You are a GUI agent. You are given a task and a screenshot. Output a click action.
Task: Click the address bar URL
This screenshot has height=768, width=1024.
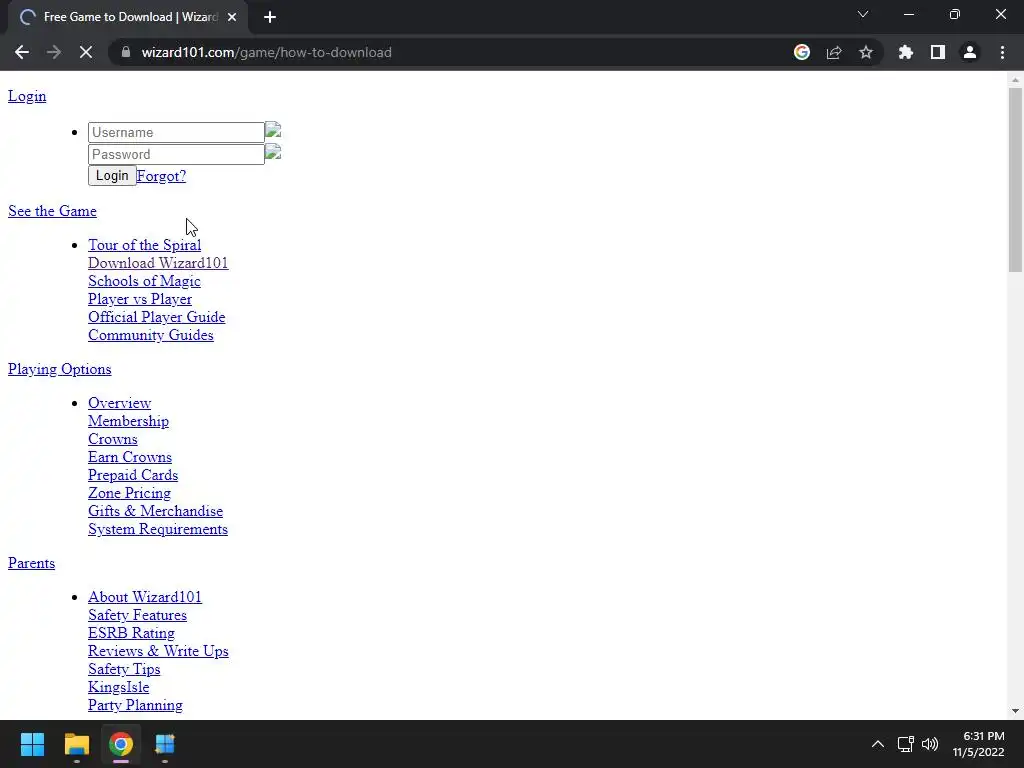point(266,52)
